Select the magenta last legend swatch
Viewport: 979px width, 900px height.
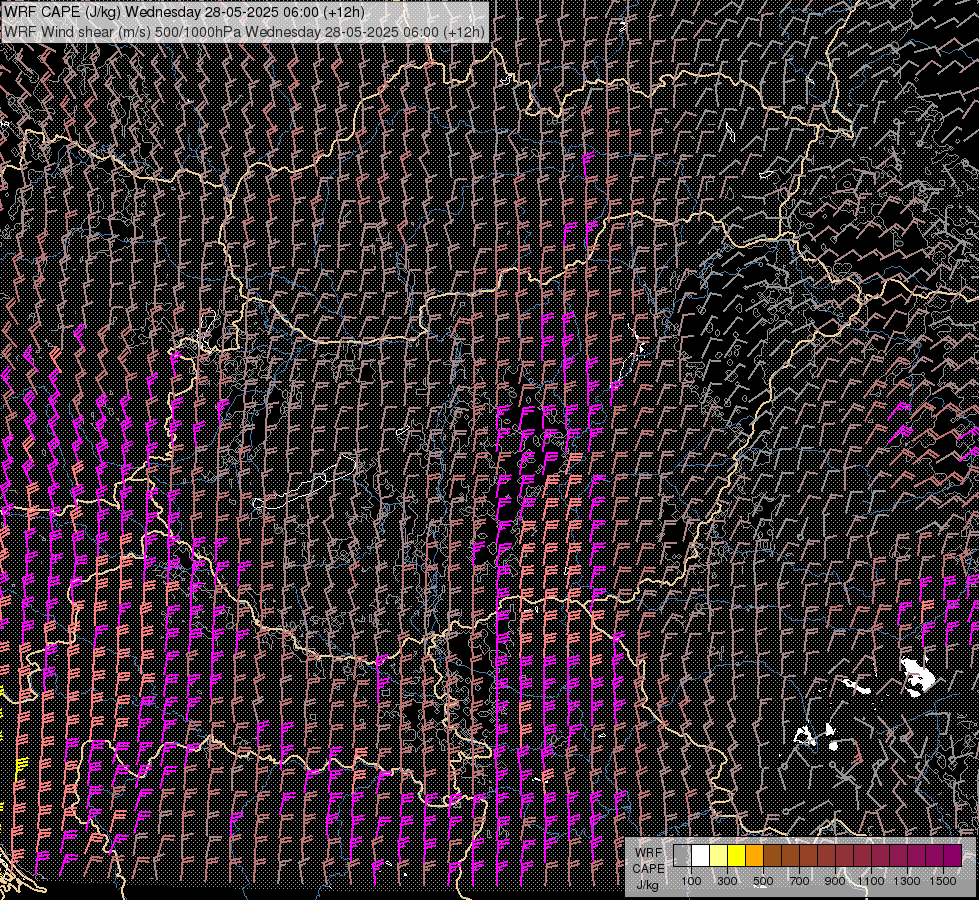click(x=953, y=855)
